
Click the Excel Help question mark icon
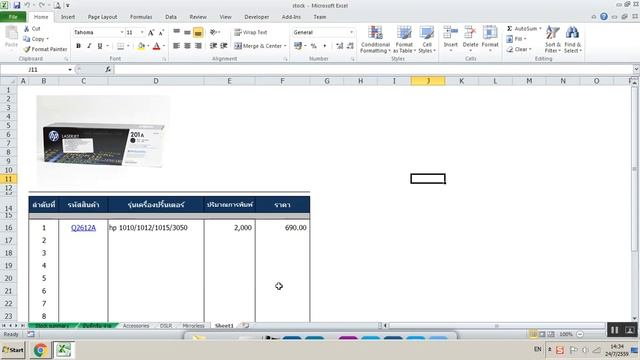coord(604,17)
